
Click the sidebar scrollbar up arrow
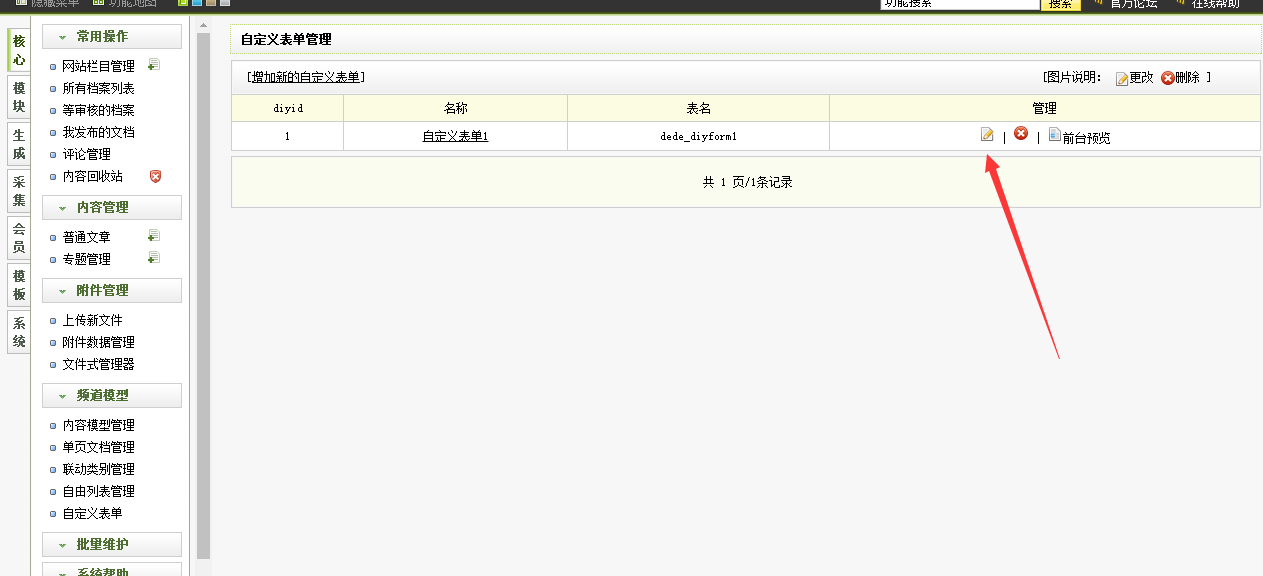(x=204, y=24)
